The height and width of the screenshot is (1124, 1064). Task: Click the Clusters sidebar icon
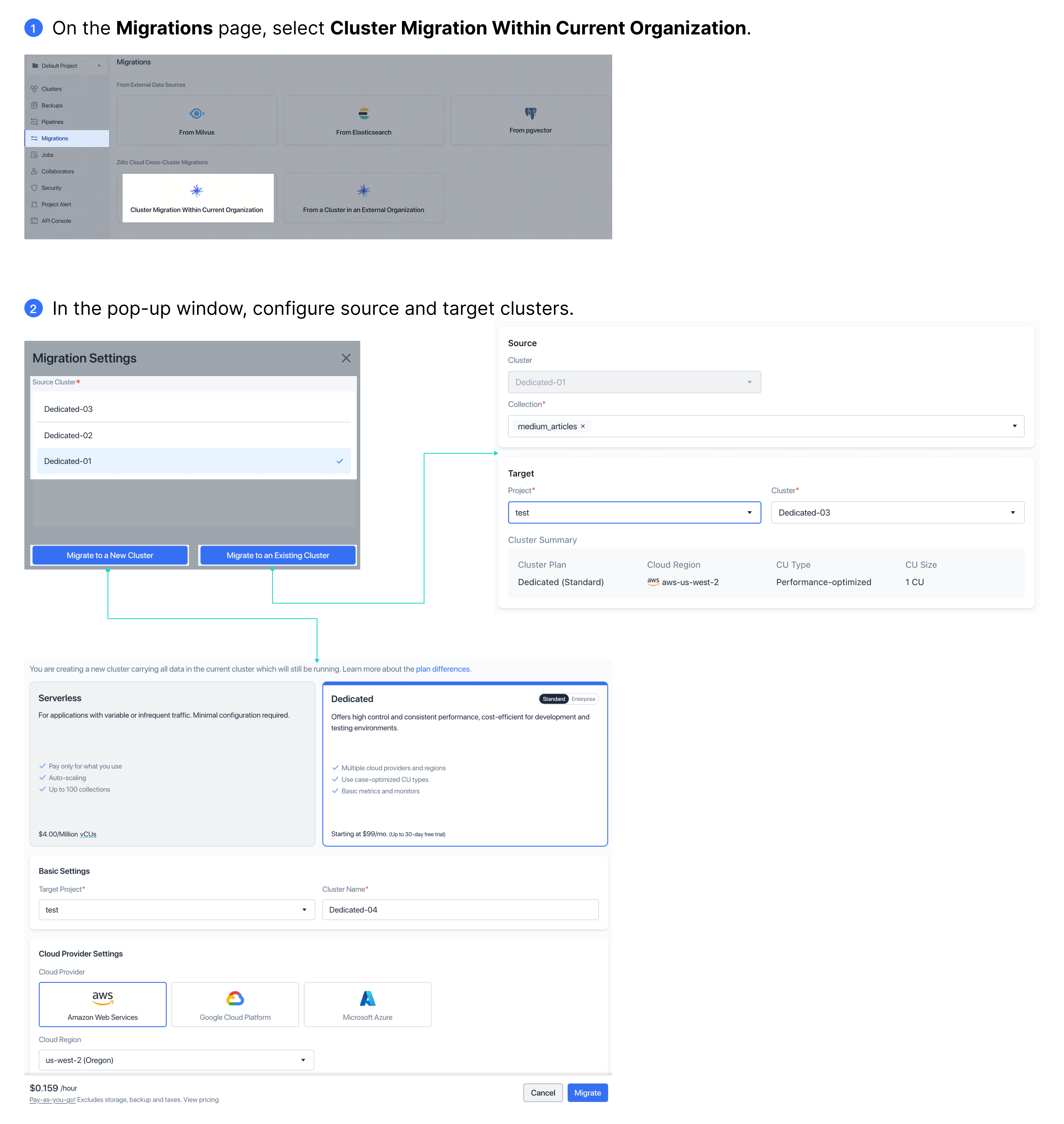point(34,89)
